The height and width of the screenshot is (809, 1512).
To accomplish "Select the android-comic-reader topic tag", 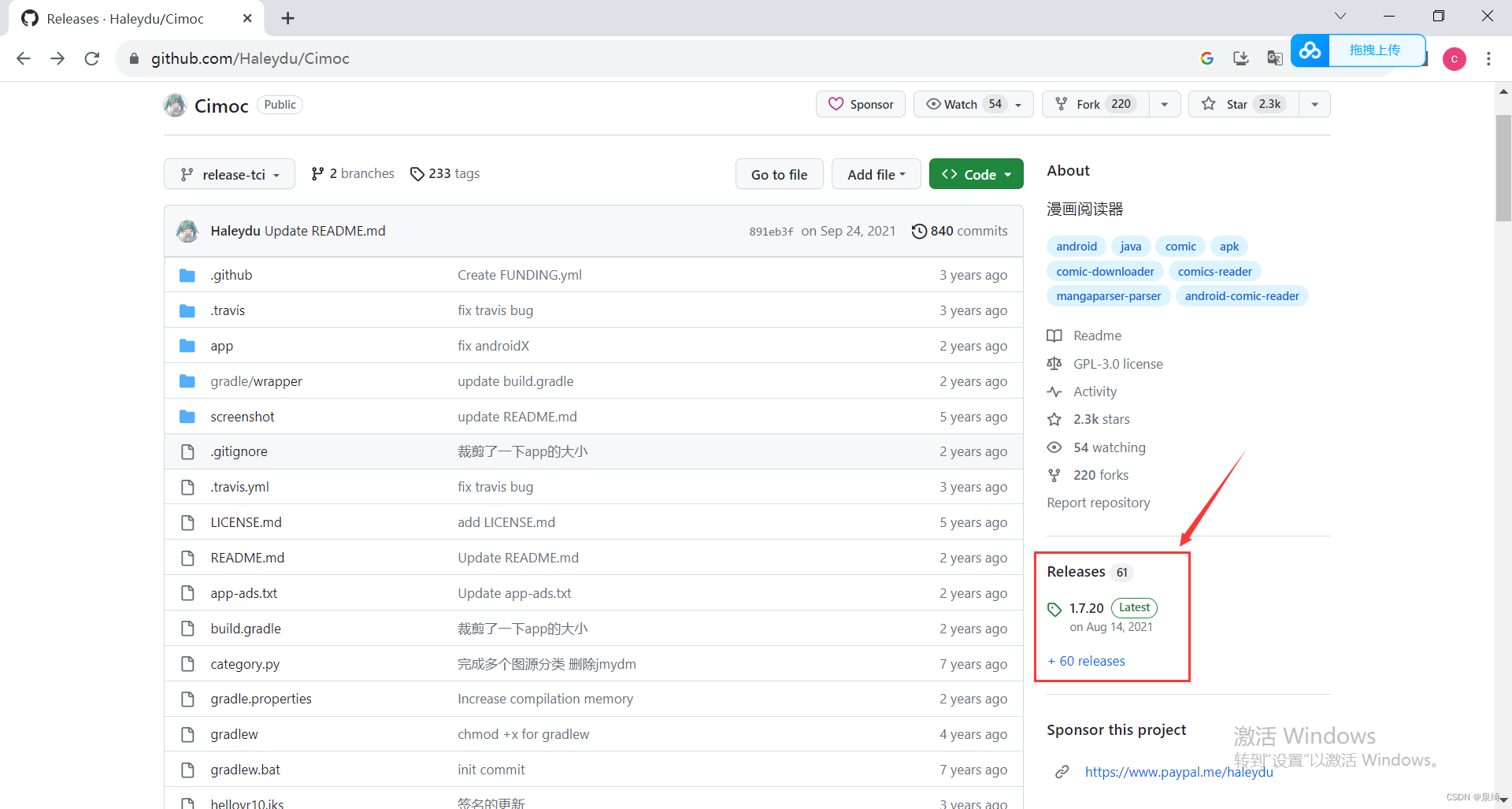I will [1242, 296].
